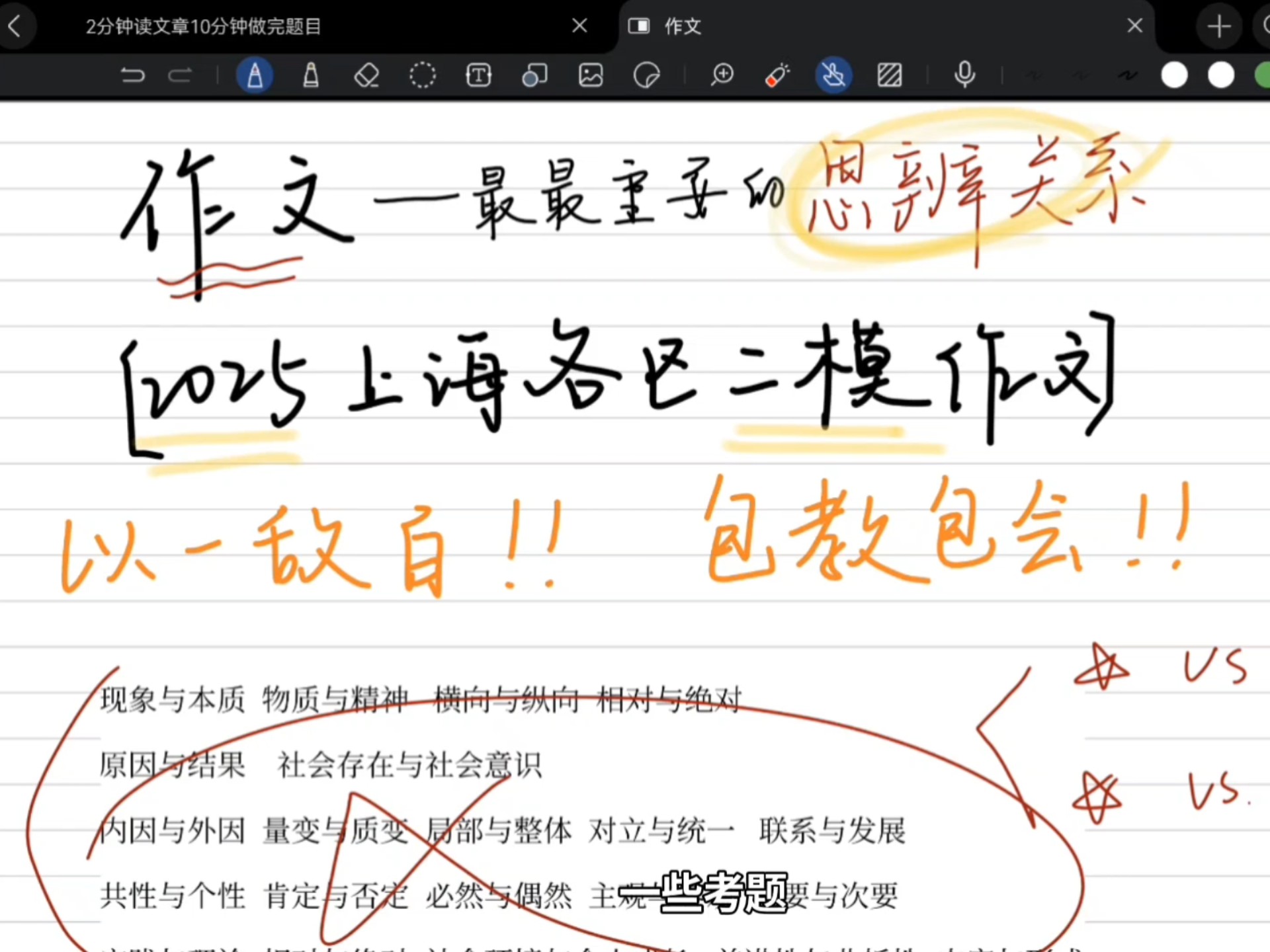Select the Eraser tool
The height and width of the screenshot is (952, 1270).
366,75
